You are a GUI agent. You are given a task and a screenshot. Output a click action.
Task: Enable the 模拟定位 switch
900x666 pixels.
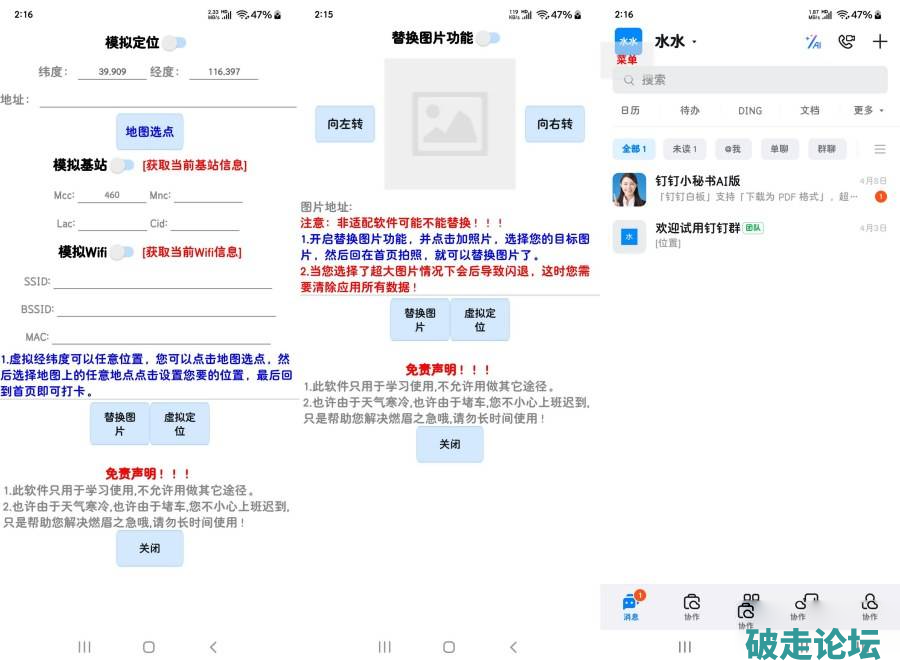click(175, 43)
